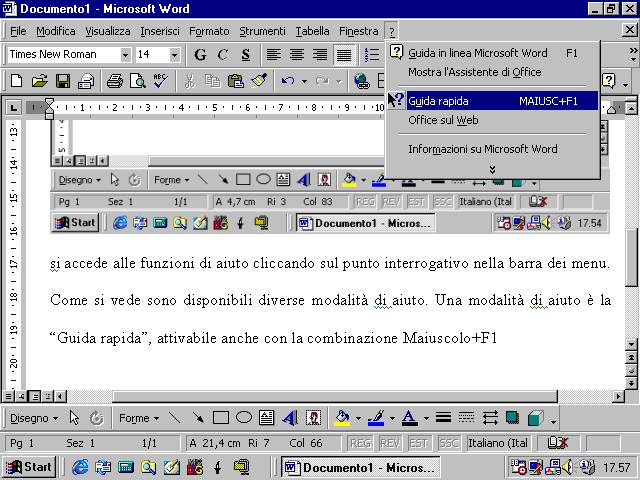Choose Guida rapida from the Help menu
640x480 pixels.
coord(492,101)
